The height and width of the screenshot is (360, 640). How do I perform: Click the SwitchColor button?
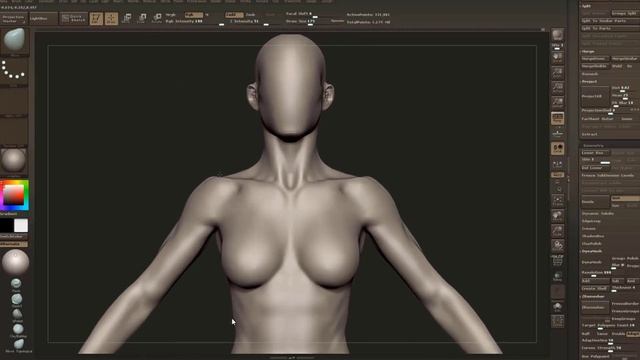13,237
